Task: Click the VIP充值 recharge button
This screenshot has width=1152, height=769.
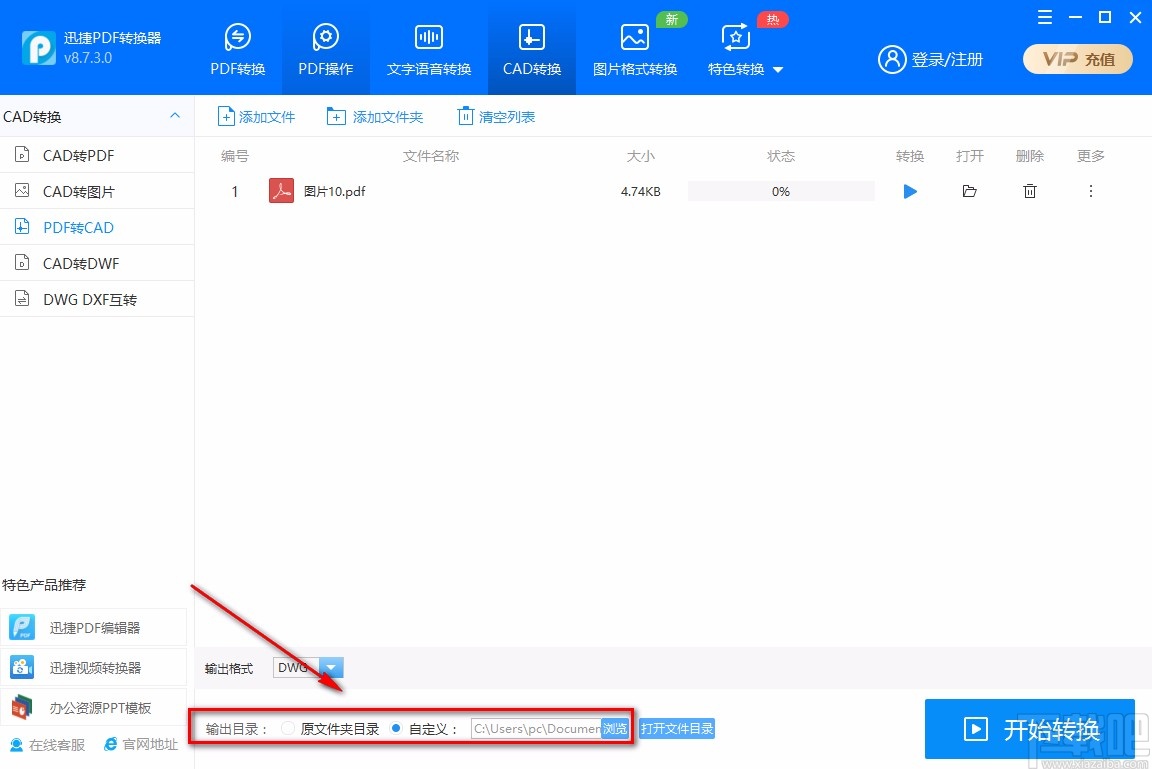Action: click(x=1077, y=59)
